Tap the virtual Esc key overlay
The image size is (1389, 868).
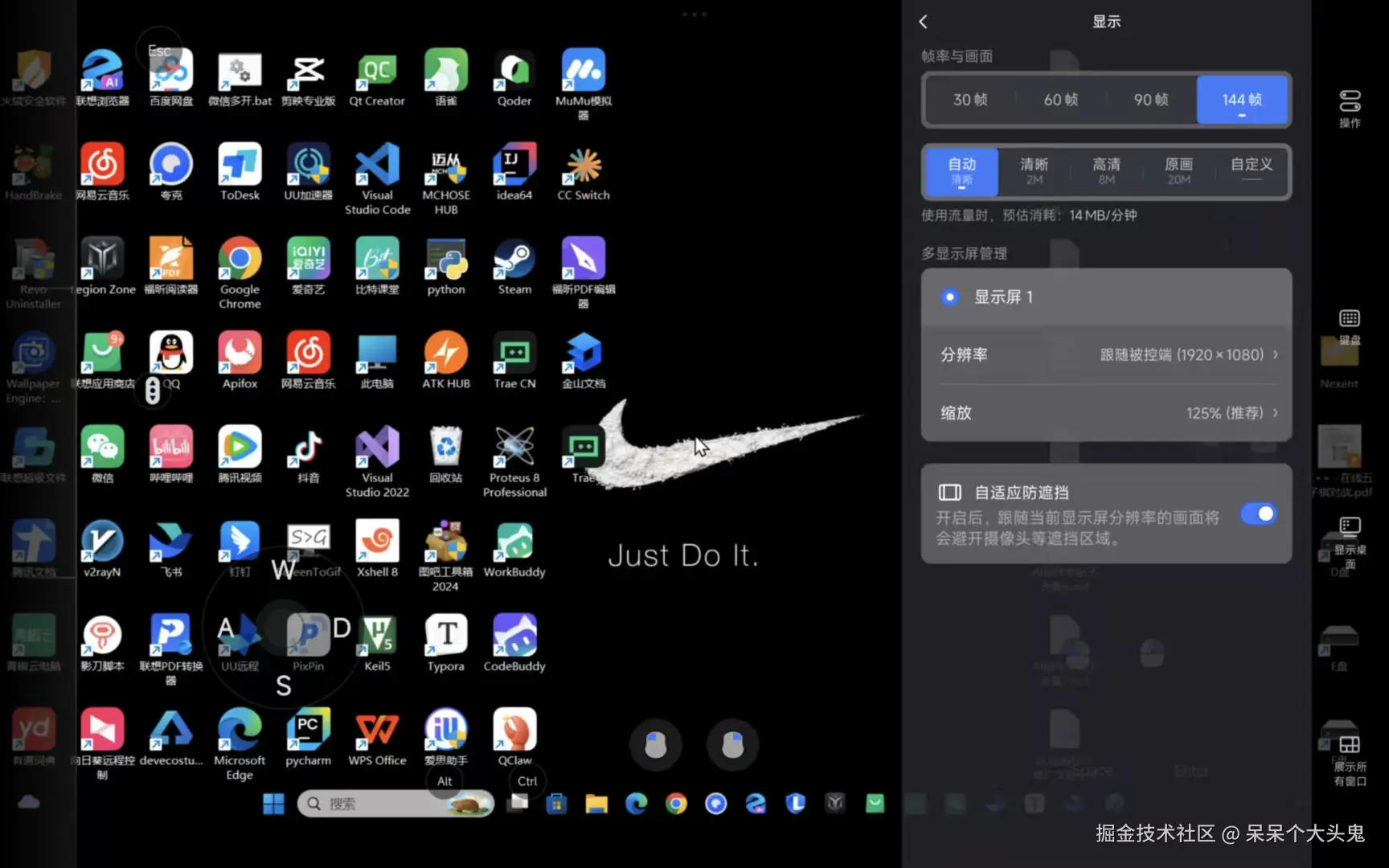click(x=159, y=51)
